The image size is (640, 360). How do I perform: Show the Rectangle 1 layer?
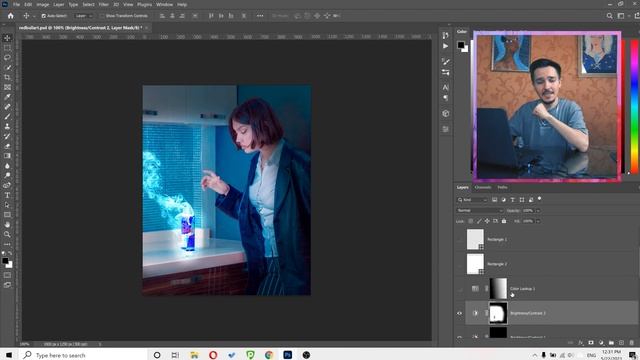click(x=460, y=240)
